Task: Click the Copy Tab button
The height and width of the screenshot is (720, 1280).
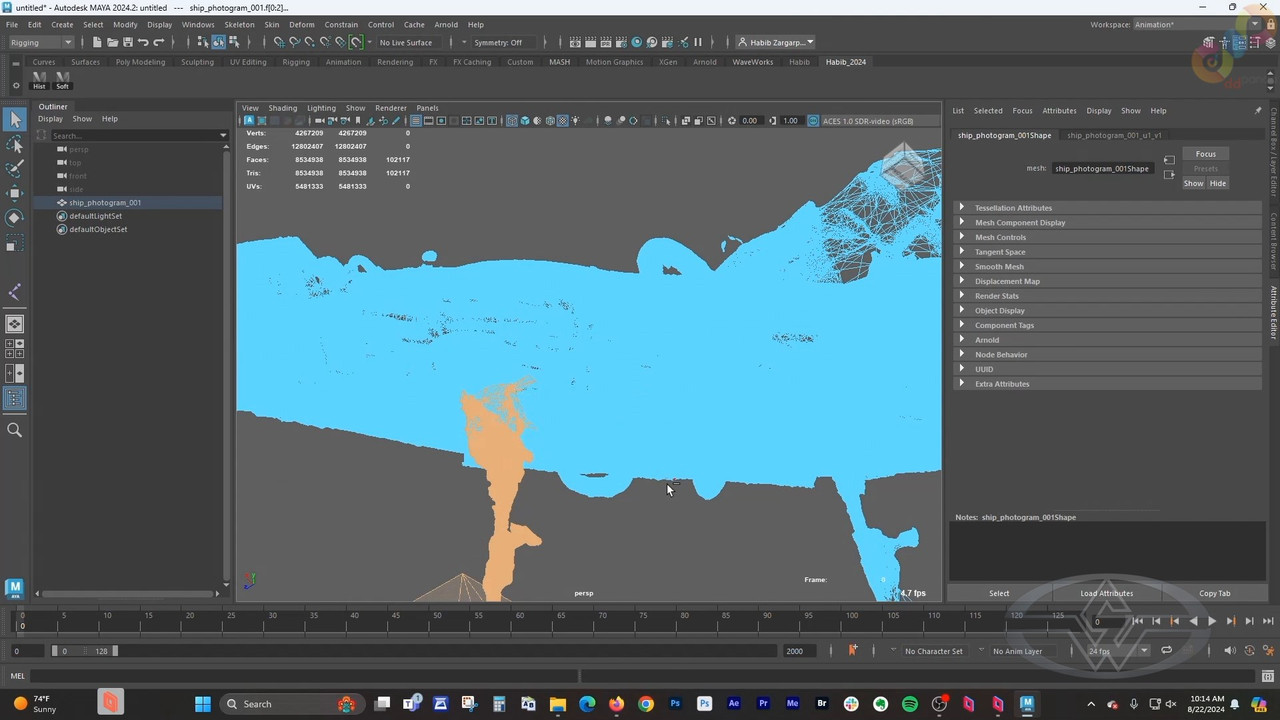Action: (x=1215, y=593)
